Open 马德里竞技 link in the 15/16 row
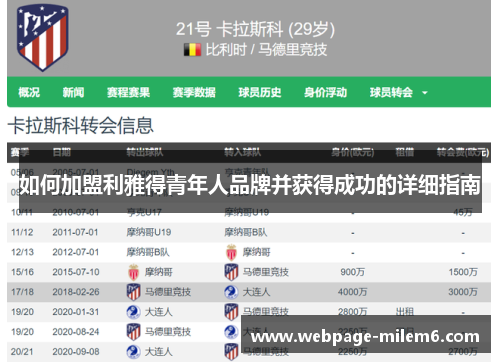Viewport: 500px width, 362px height. (266, 272)
